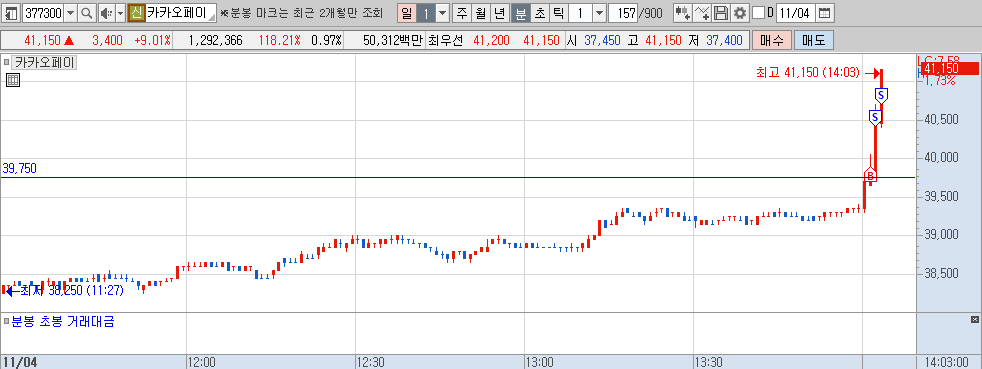Select the 분 minute chart period
The width and height of the screenshot is (982, 369).
tap(520, 13)
